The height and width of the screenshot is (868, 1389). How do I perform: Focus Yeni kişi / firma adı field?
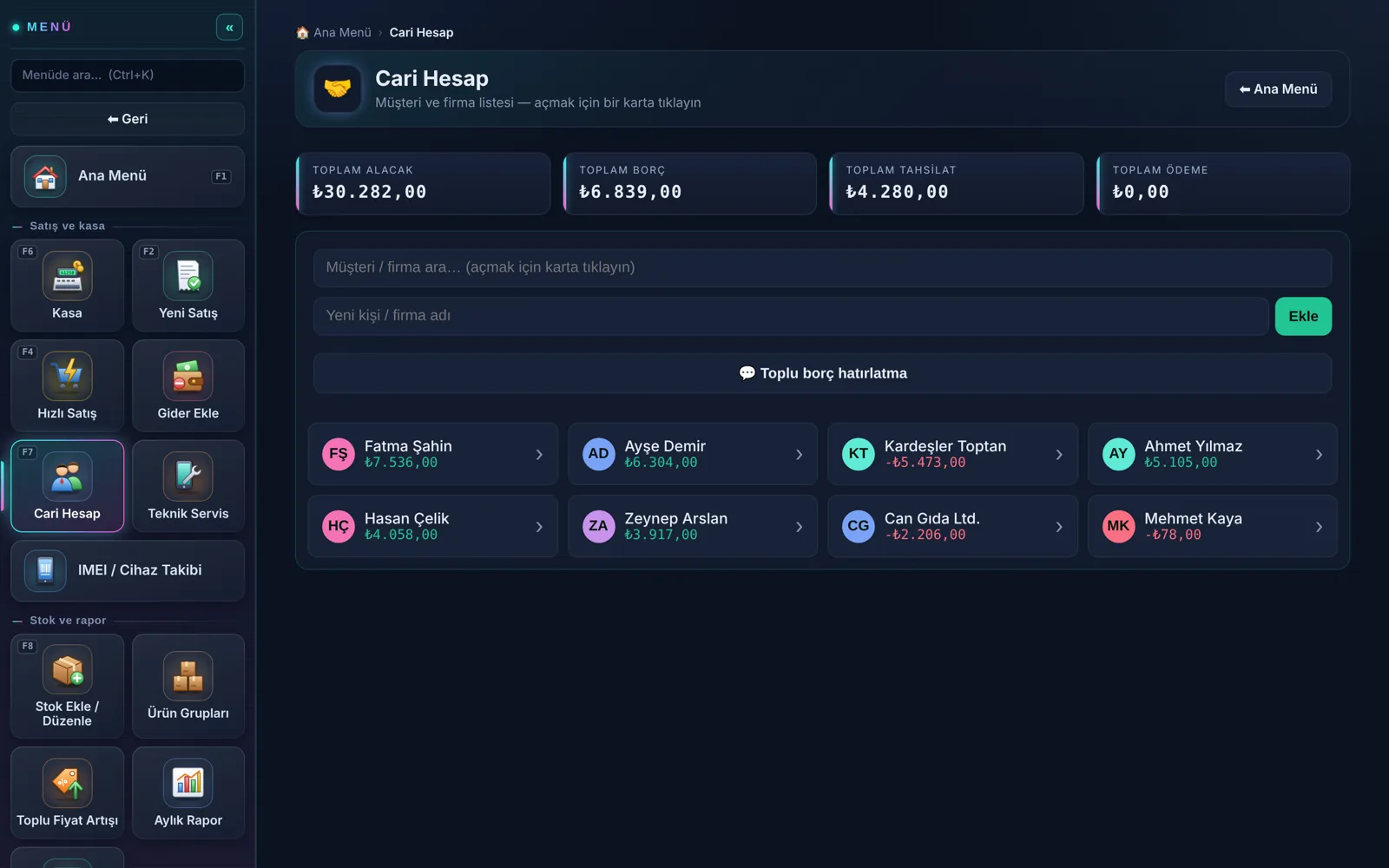(791, 316)
